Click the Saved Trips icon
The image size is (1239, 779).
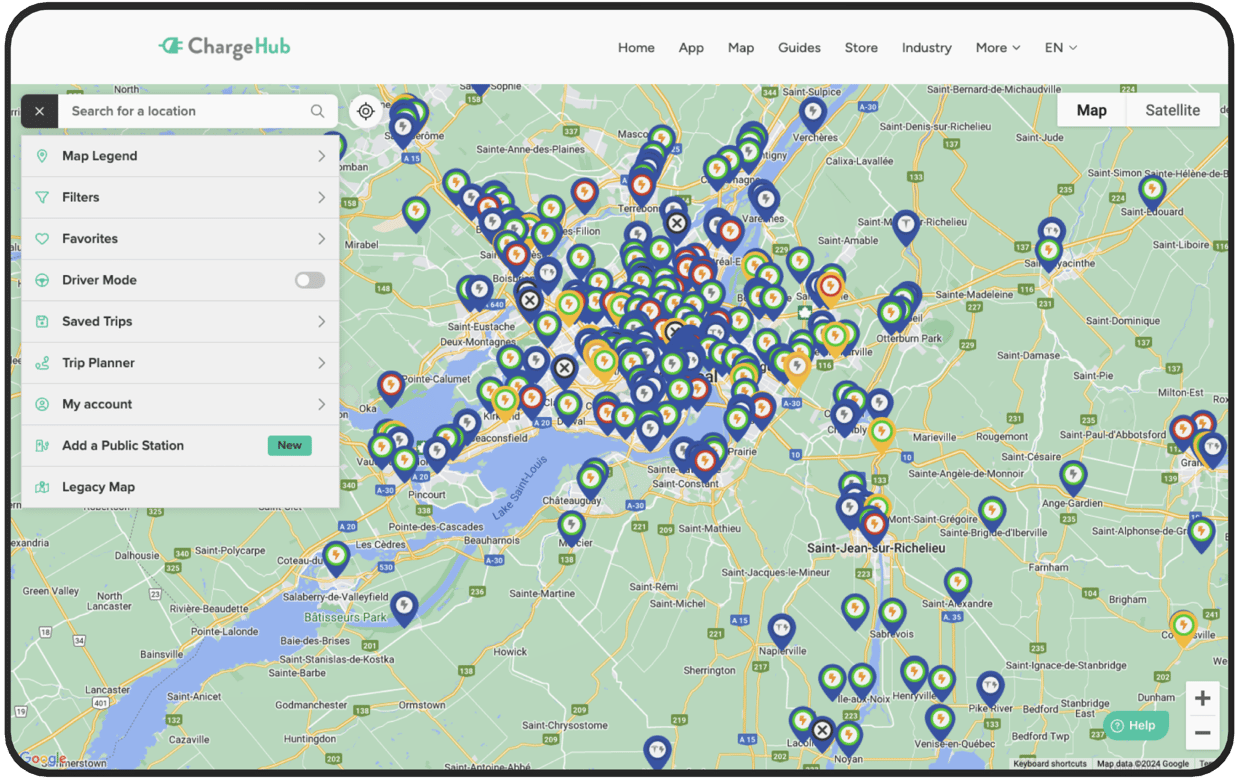point(42,321)
